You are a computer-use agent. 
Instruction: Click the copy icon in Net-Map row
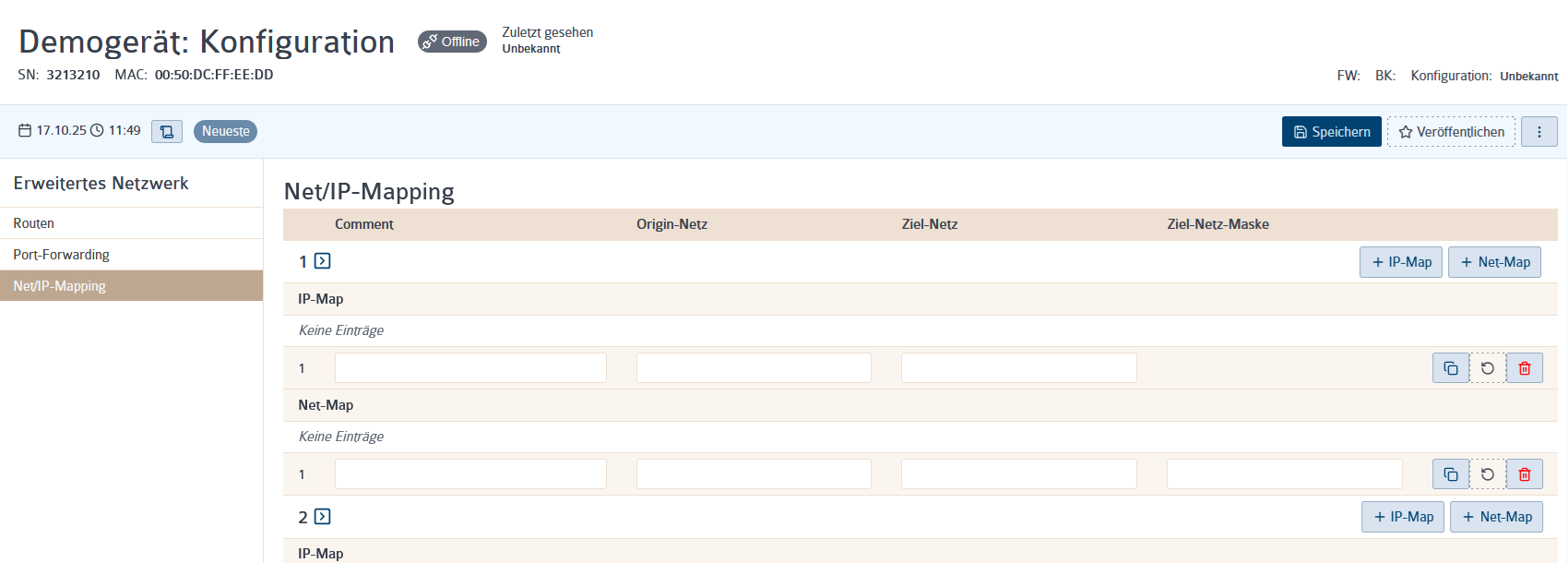1451,474
